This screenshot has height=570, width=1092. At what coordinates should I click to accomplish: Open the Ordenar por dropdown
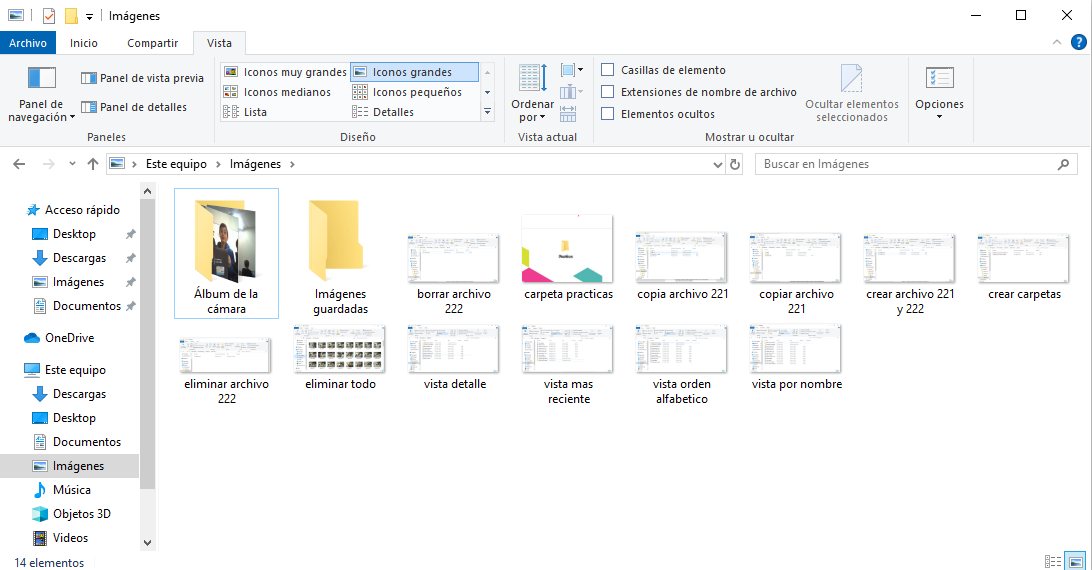[532, 110]
